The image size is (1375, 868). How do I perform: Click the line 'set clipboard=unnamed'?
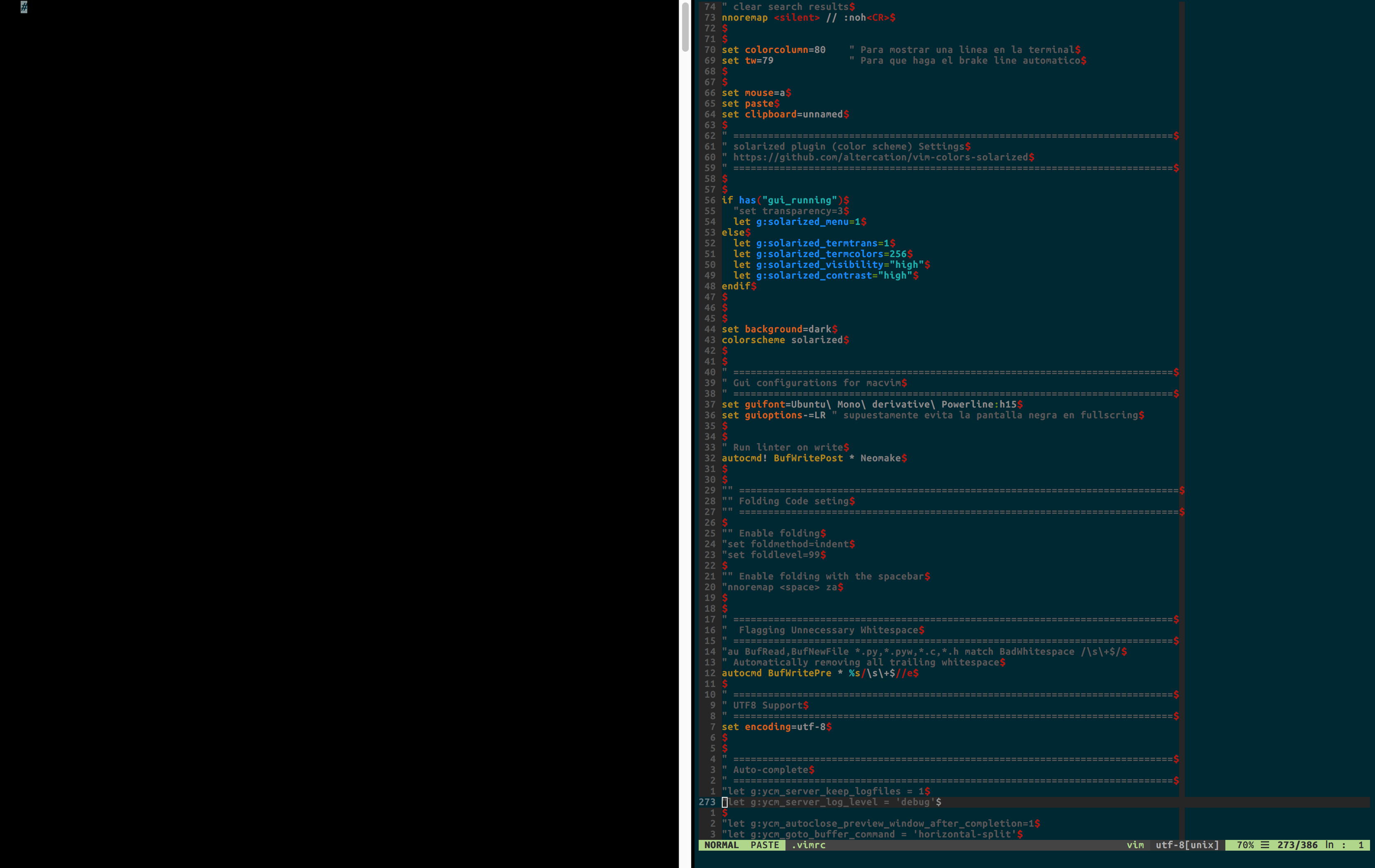pos(785,114)
